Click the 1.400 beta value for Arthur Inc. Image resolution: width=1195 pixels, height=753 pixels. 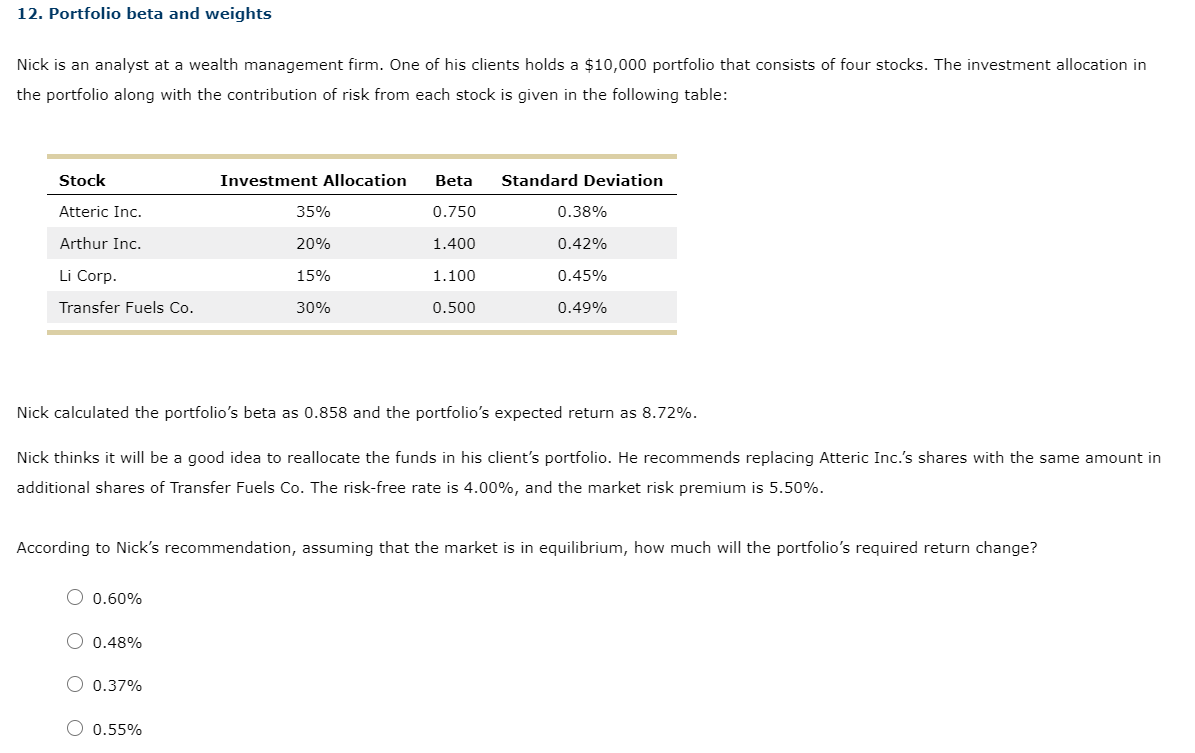[454, 243]
